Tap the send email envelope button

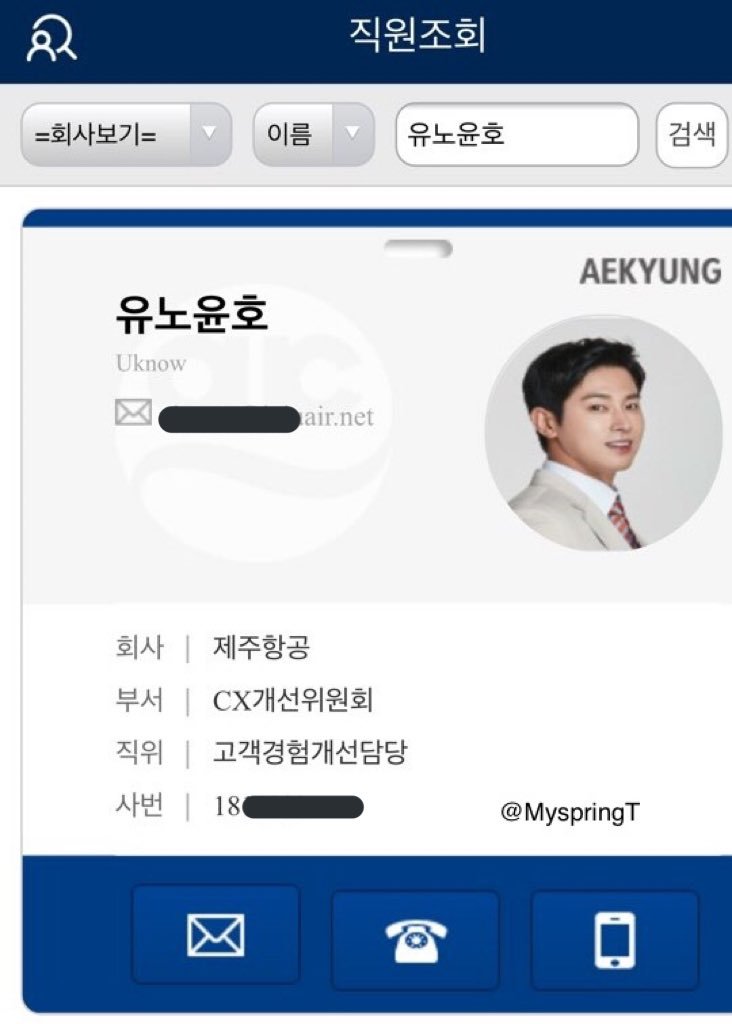pos(215,936)
